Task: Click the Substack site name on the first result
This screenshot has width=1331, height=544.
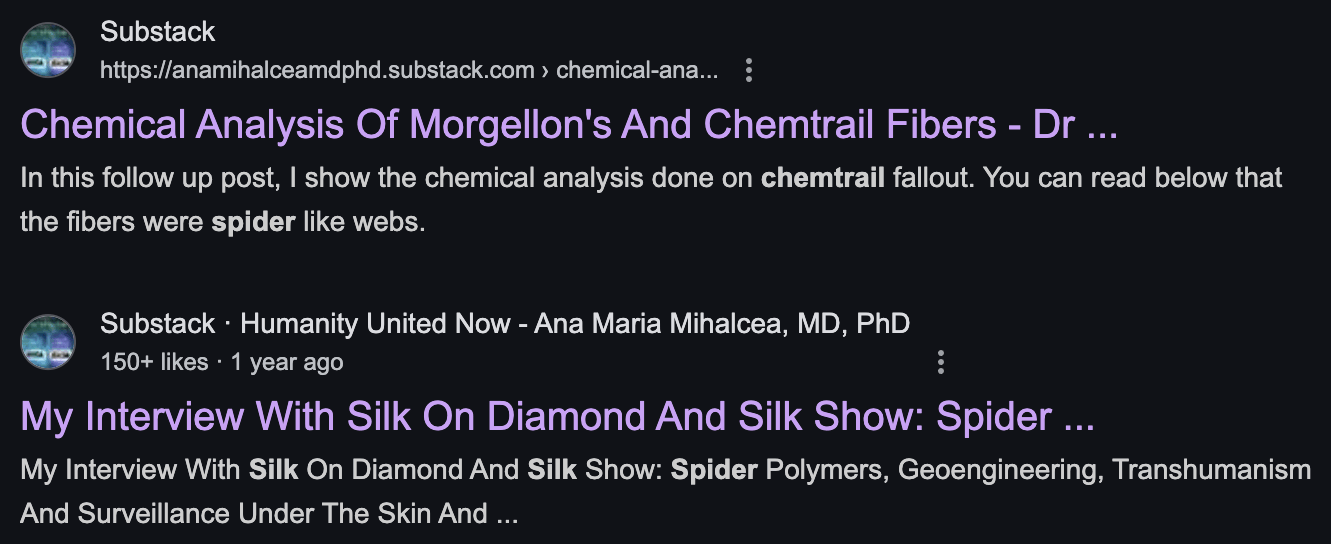Action: click(x=157, y=32)
